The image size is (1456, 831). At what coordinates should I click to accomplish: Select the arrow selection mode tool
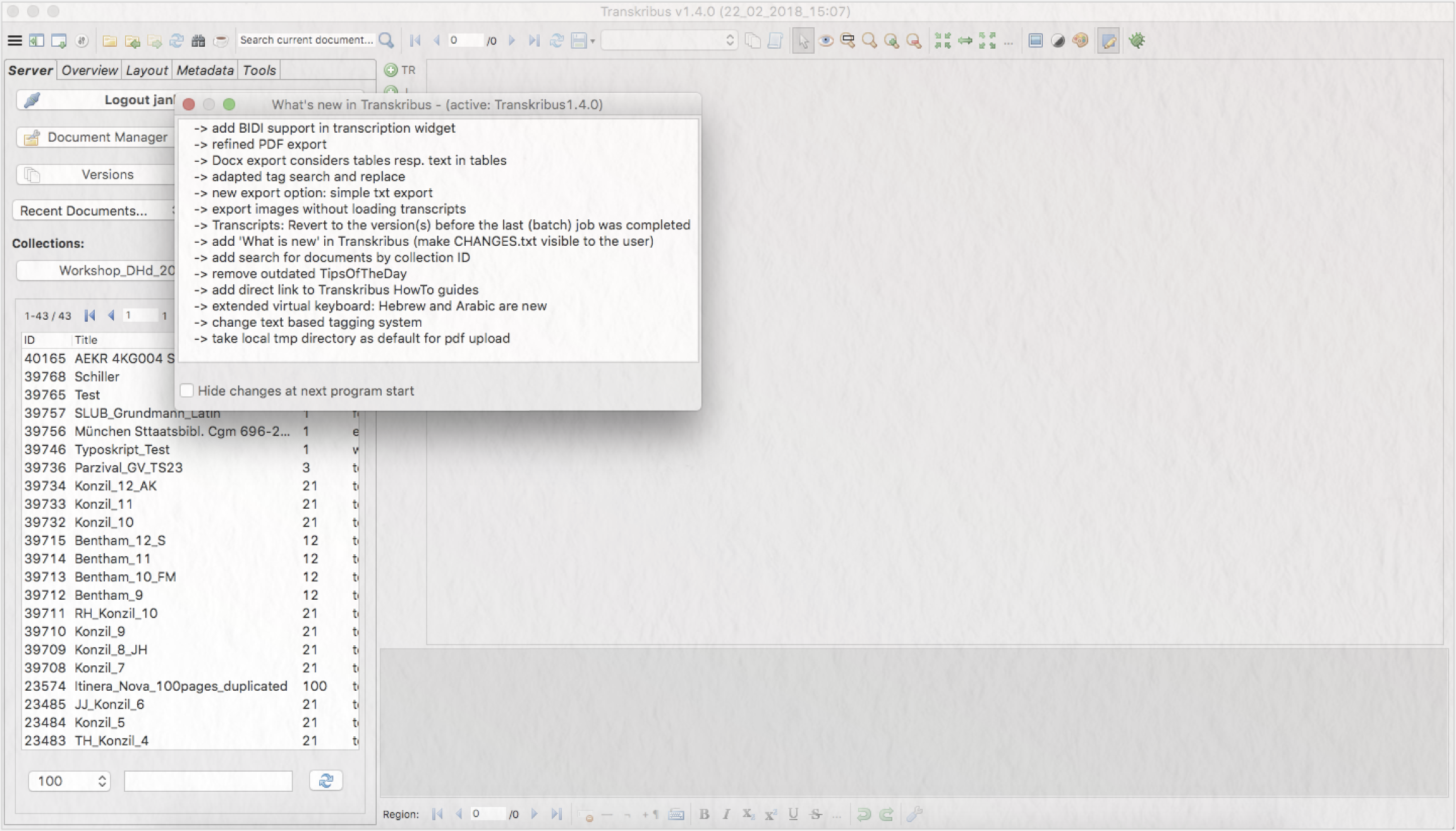(803, 40)
